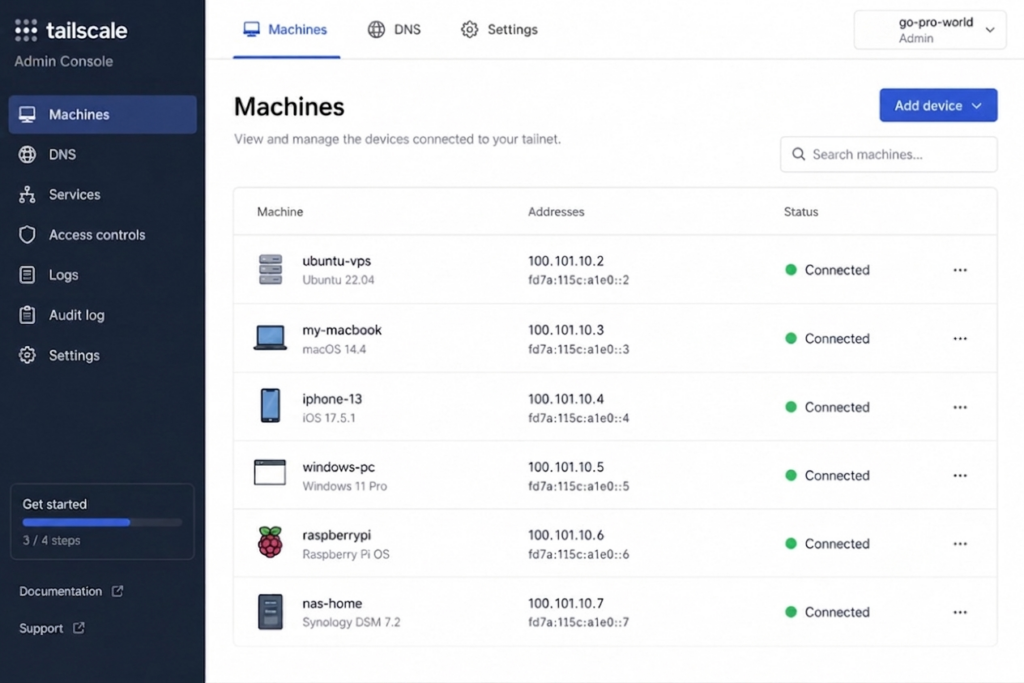Click the windows-pc window icon
1024x683 pixels.
[270, 472]
